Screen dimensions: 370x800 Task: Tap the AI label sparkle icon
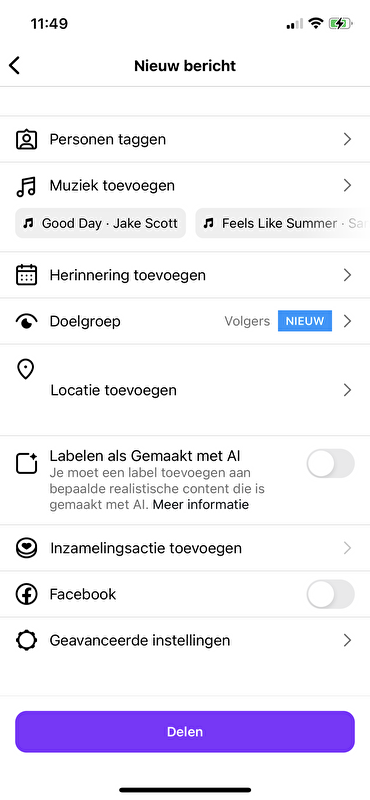pos(27,463)
